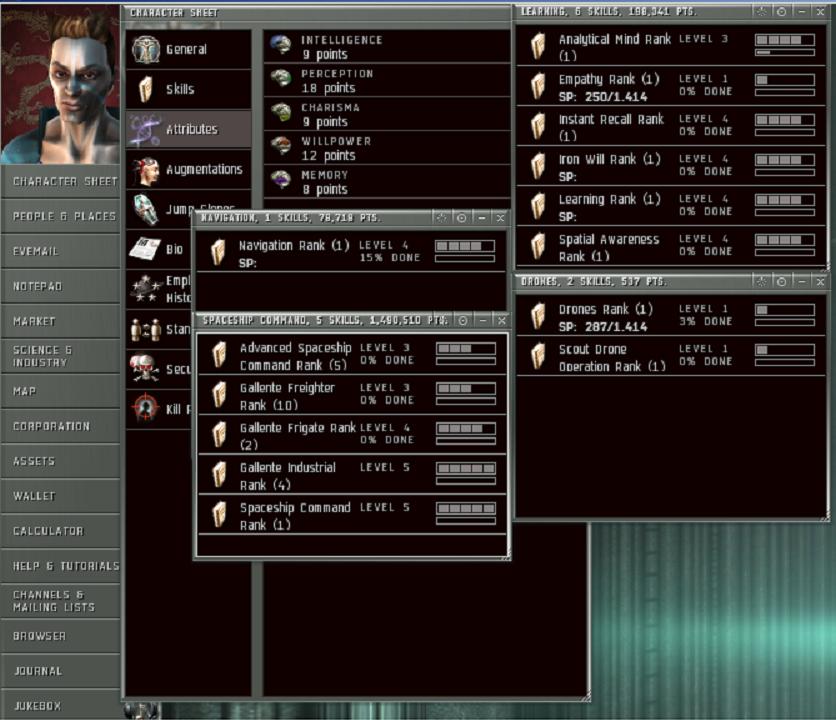Click the Willpower brain icon
The height and width of the screenshot is (720, 836).
[x=281, y=146]
